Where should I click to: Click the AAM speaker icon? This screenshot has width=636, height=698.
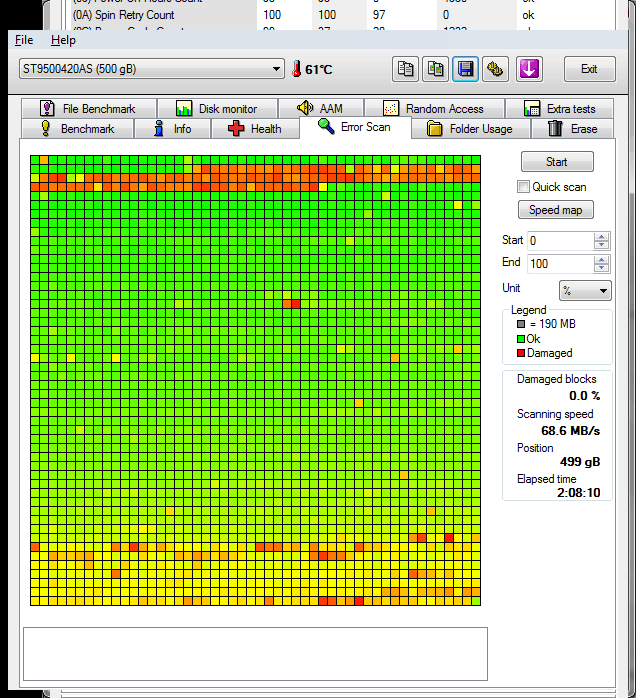pos(305,108)
